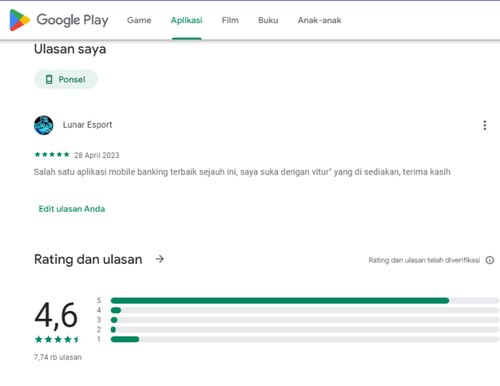Select the Aplikasi tab
Screen dimensions: 500x386
[187, 20]
